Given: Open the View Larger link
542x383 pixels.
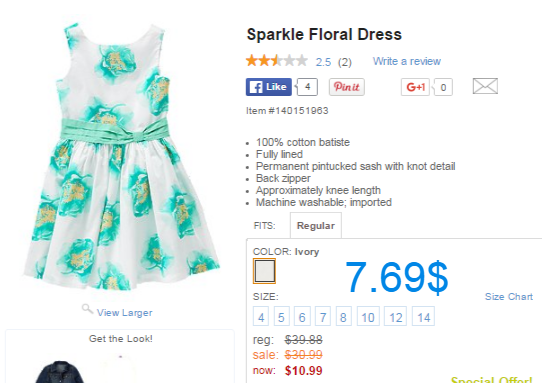Looking at the screenshot, I should (x=124, y=312).
